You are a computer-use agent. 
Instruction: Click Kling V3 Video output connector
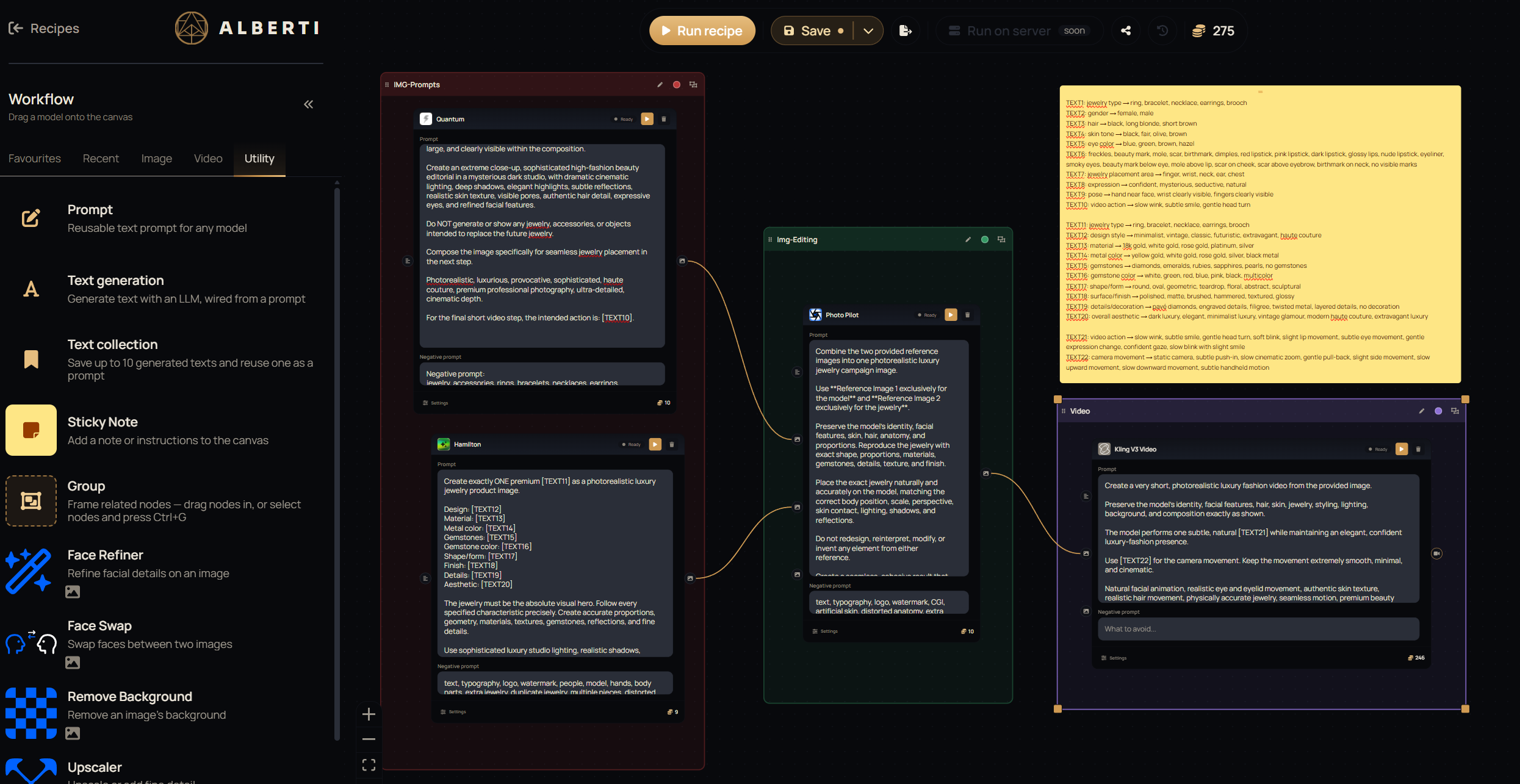(x=1437, y=553)
